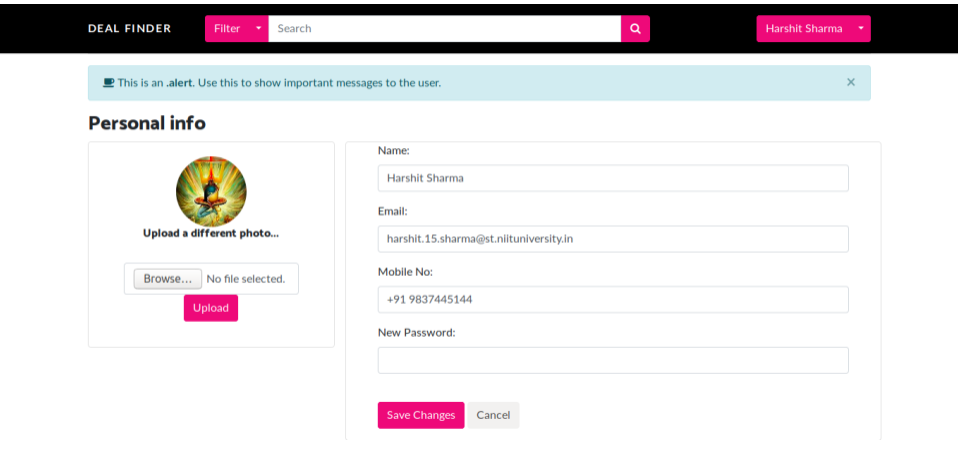The height and width of the screenshot is (465, 958).
Task: Open the Harshit Sharma caret dropdown
Action: coord(861,29)
